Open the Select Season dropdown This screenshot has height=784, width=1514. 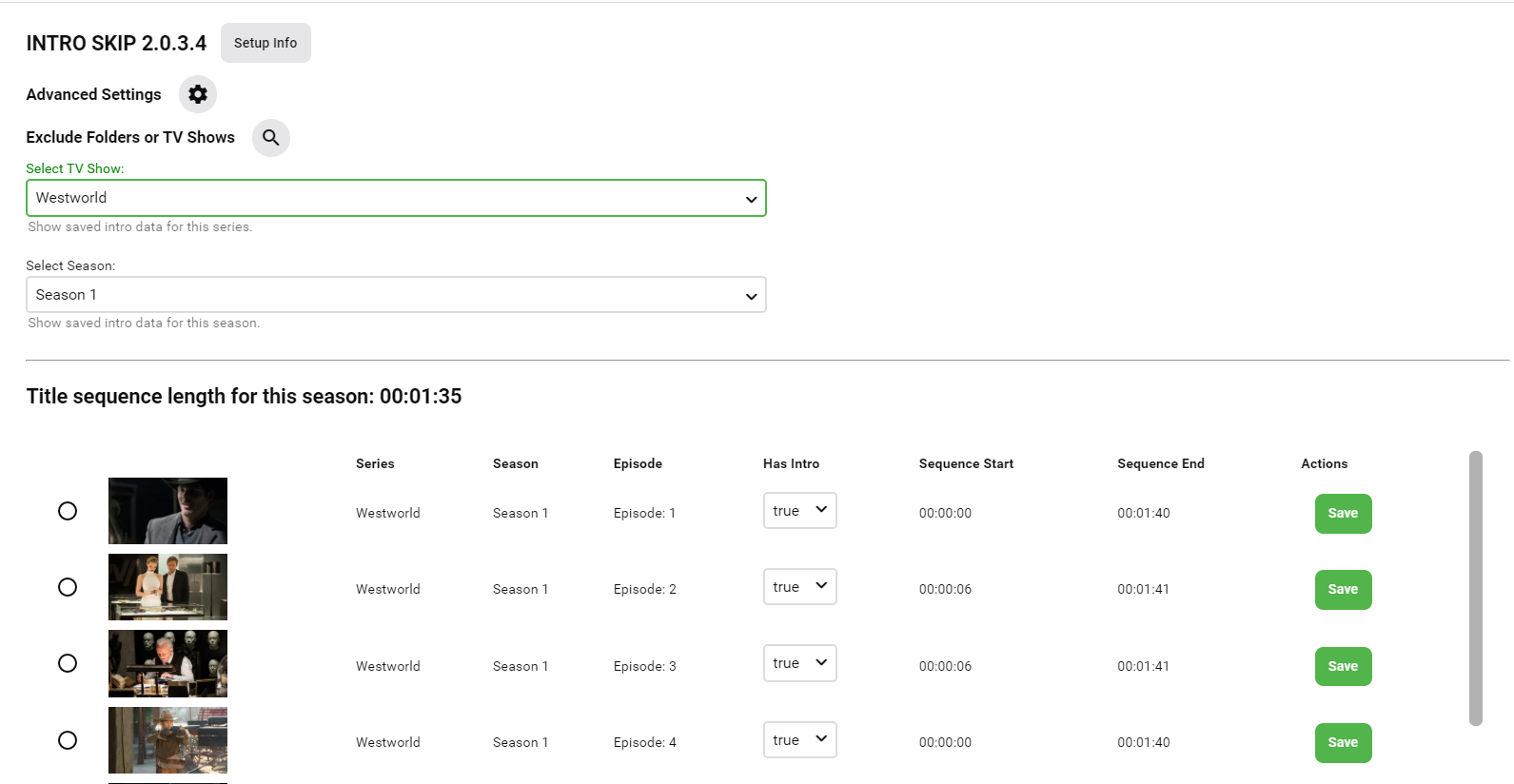(396, 295)
